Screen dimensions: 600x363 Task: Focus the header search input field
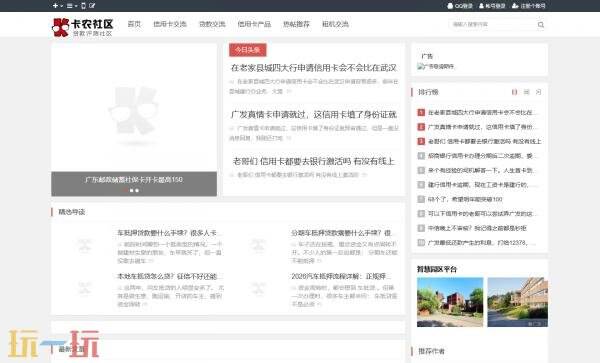tap(492, 24)
